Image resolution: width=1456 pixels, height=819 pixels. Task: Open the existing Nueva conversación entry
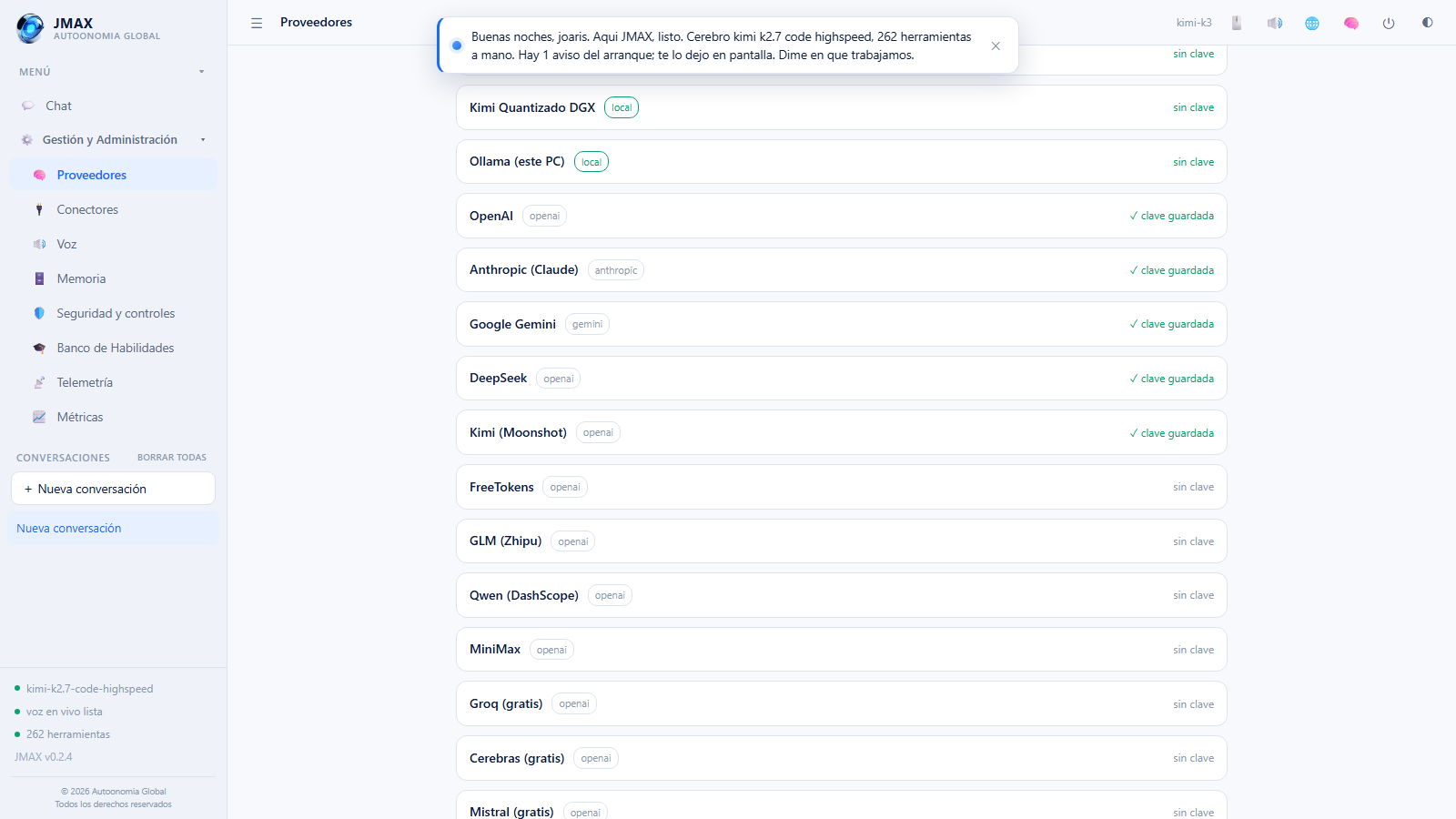pos(113,528)
